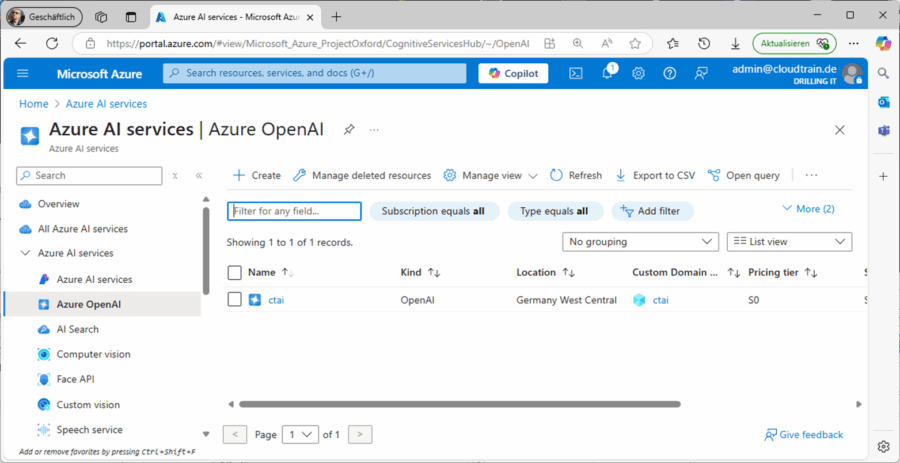The image size is (900, 463).
Task: Click the next page arrow button
Action: tap(360, 434)
